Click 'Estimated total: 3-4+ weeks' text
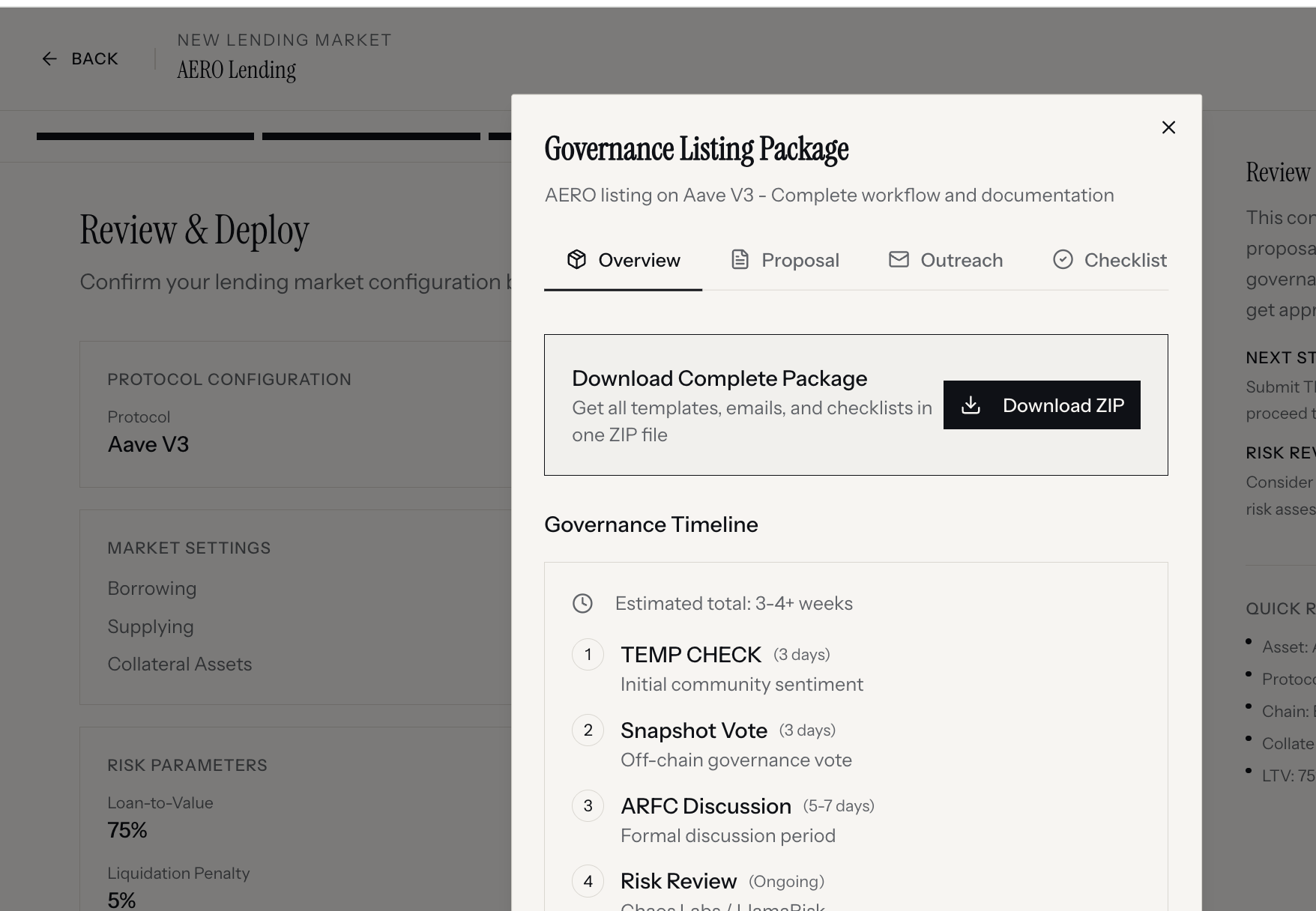 tap(734, 603)
